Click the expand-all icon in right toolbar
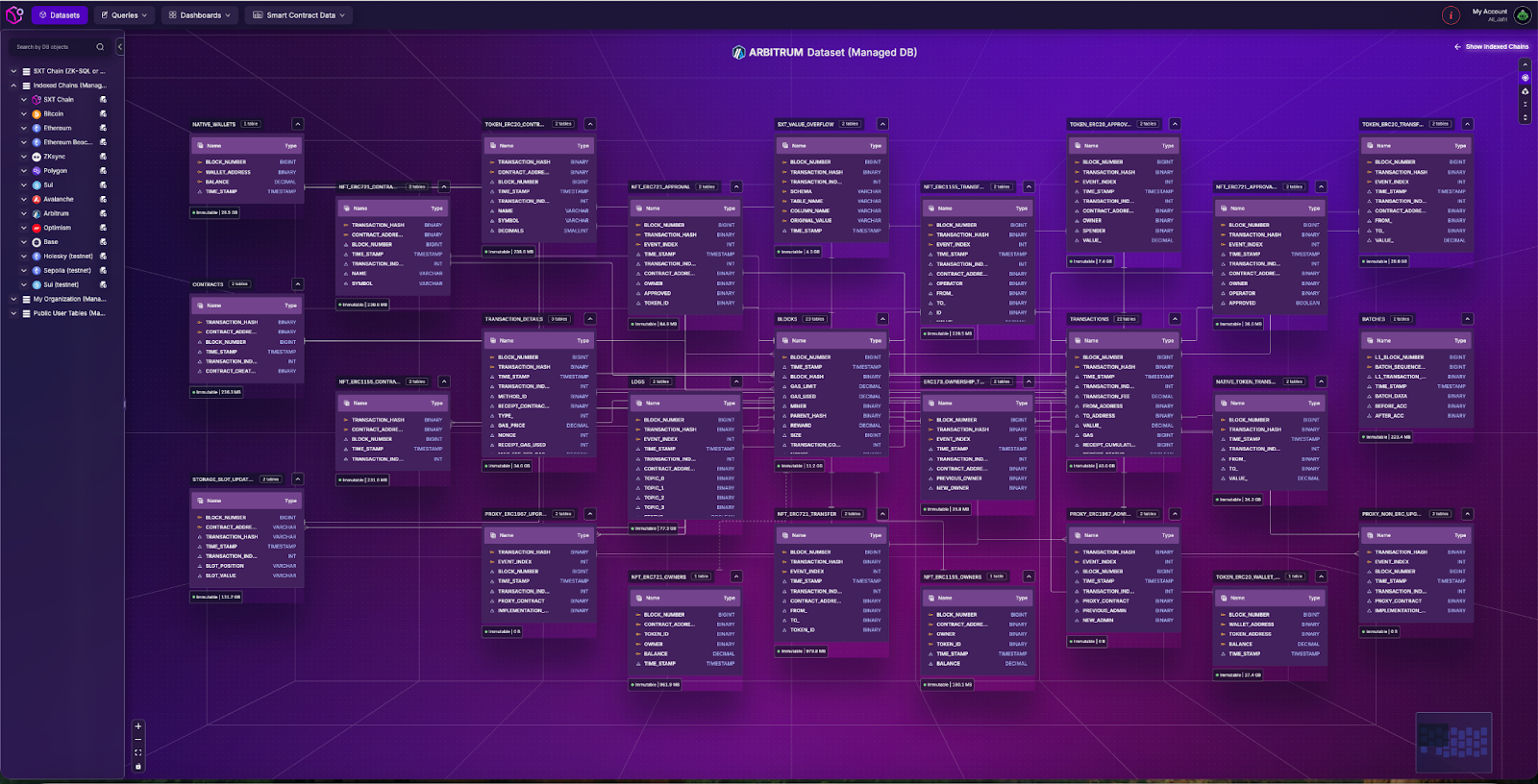1538x784 pixels. pos(1525,117)
